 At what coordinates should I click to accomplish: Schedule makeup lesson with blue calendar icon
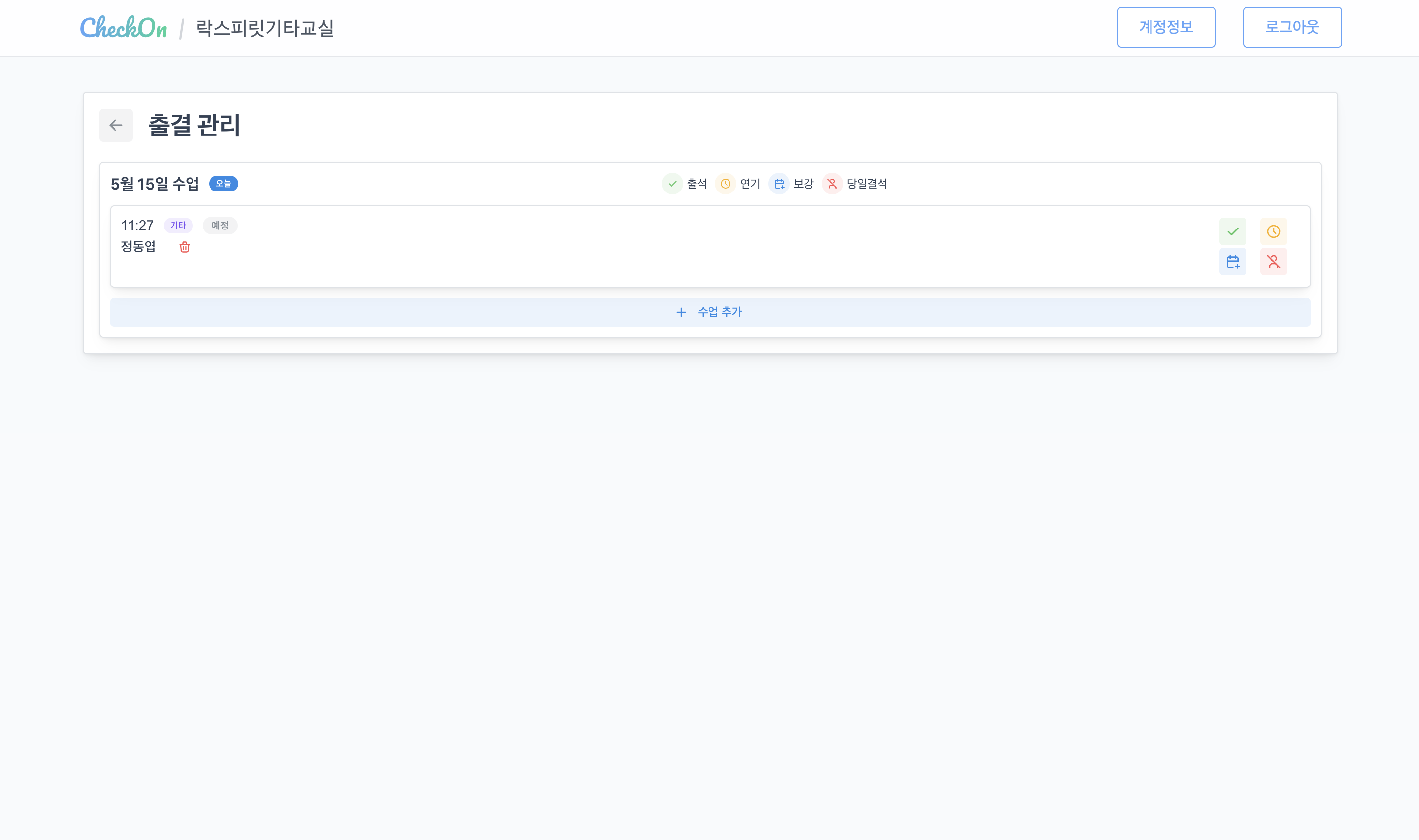pos(1232,262)
